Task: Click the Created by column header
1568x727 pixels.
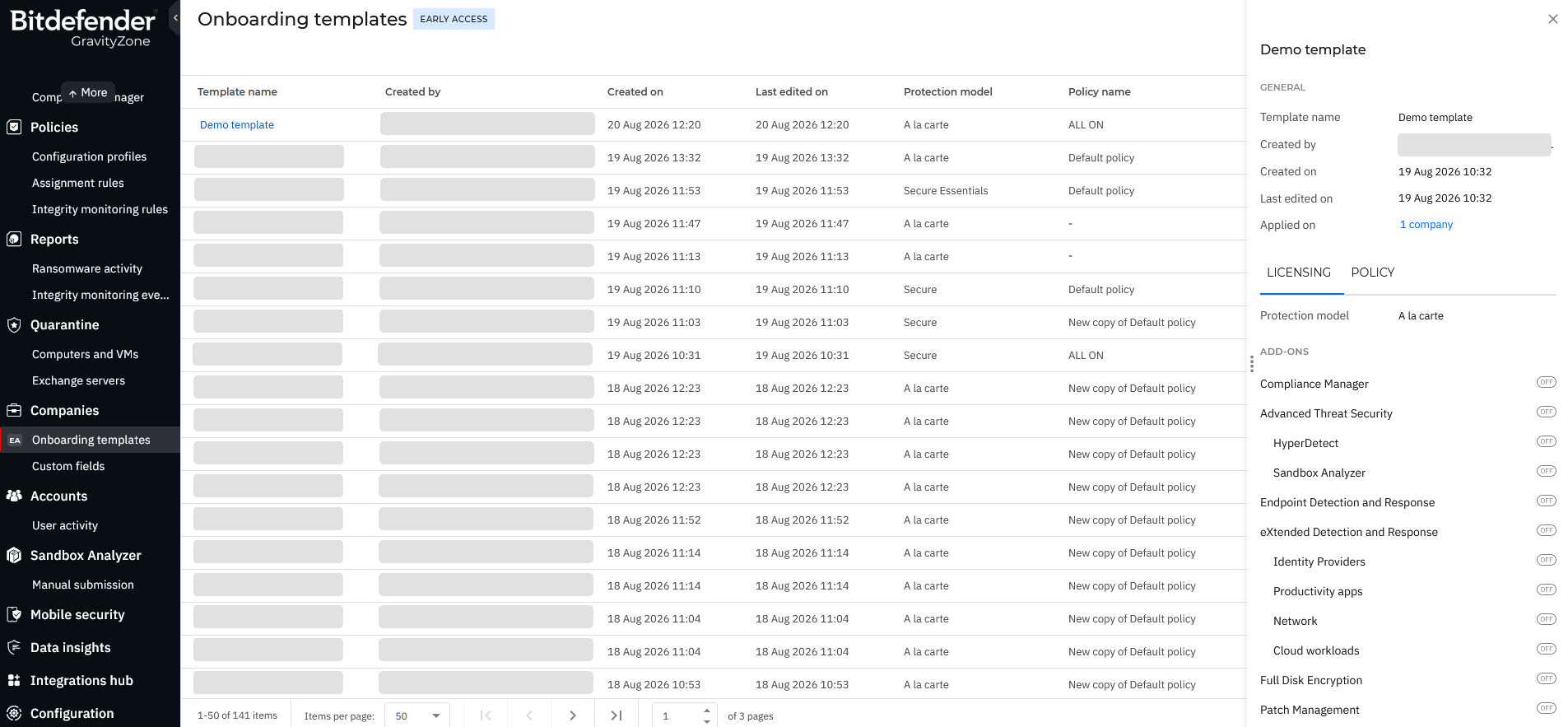Action: [x=413, y=92]
